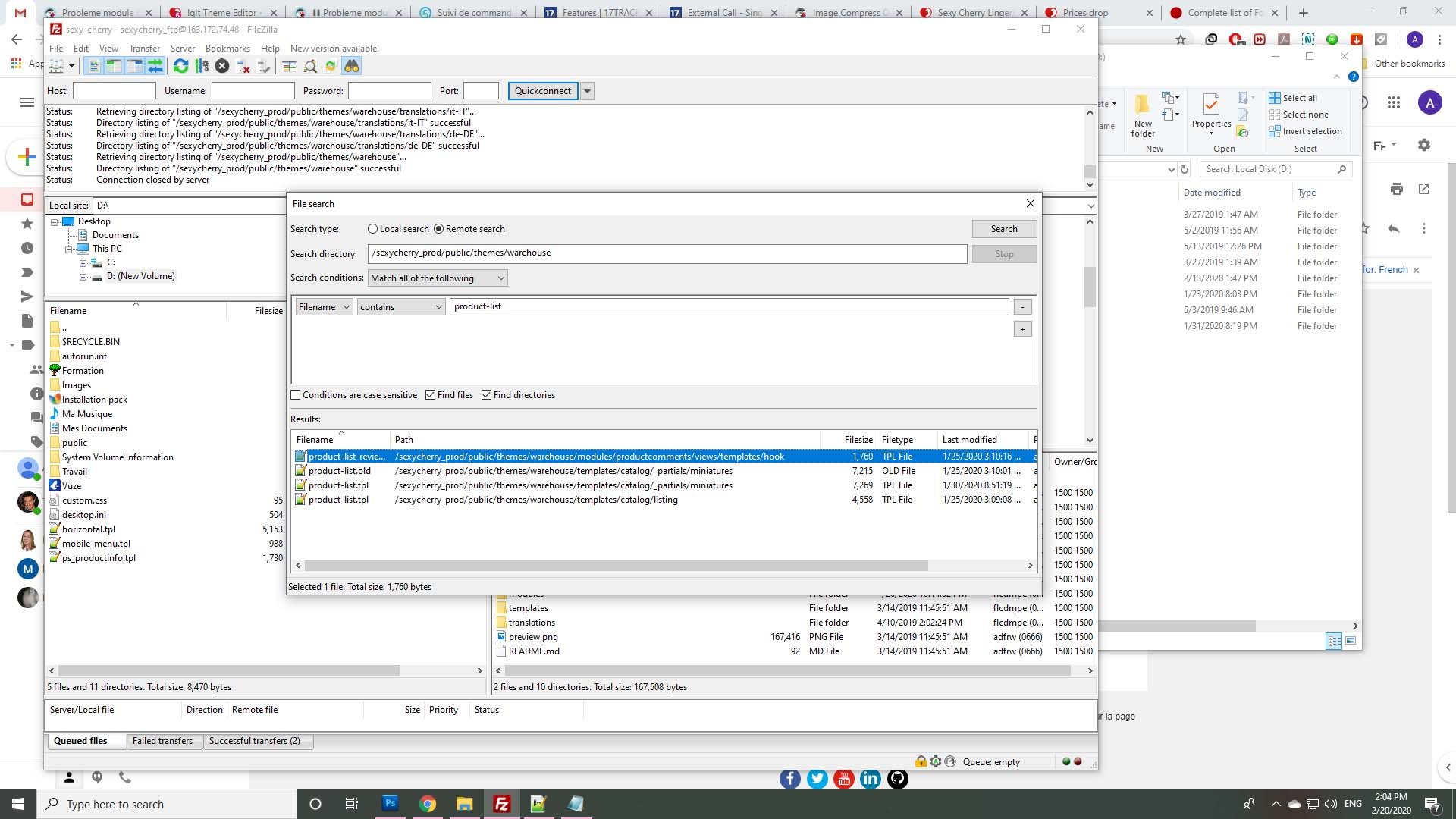This screenshot has height=819, width=1456.
Task: Refresh the file and folder lists
Action: pos(180,67)
